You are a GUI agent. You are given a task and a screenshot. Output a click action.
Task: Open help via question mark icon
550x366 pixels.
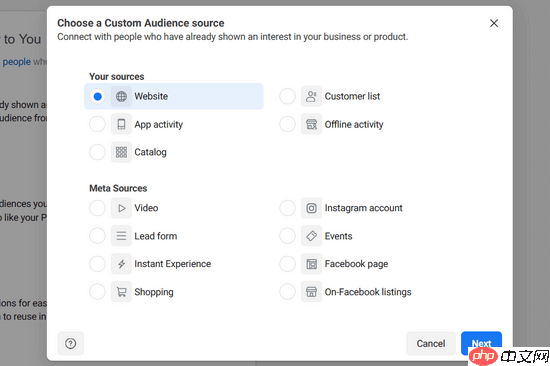pos(71,343)
